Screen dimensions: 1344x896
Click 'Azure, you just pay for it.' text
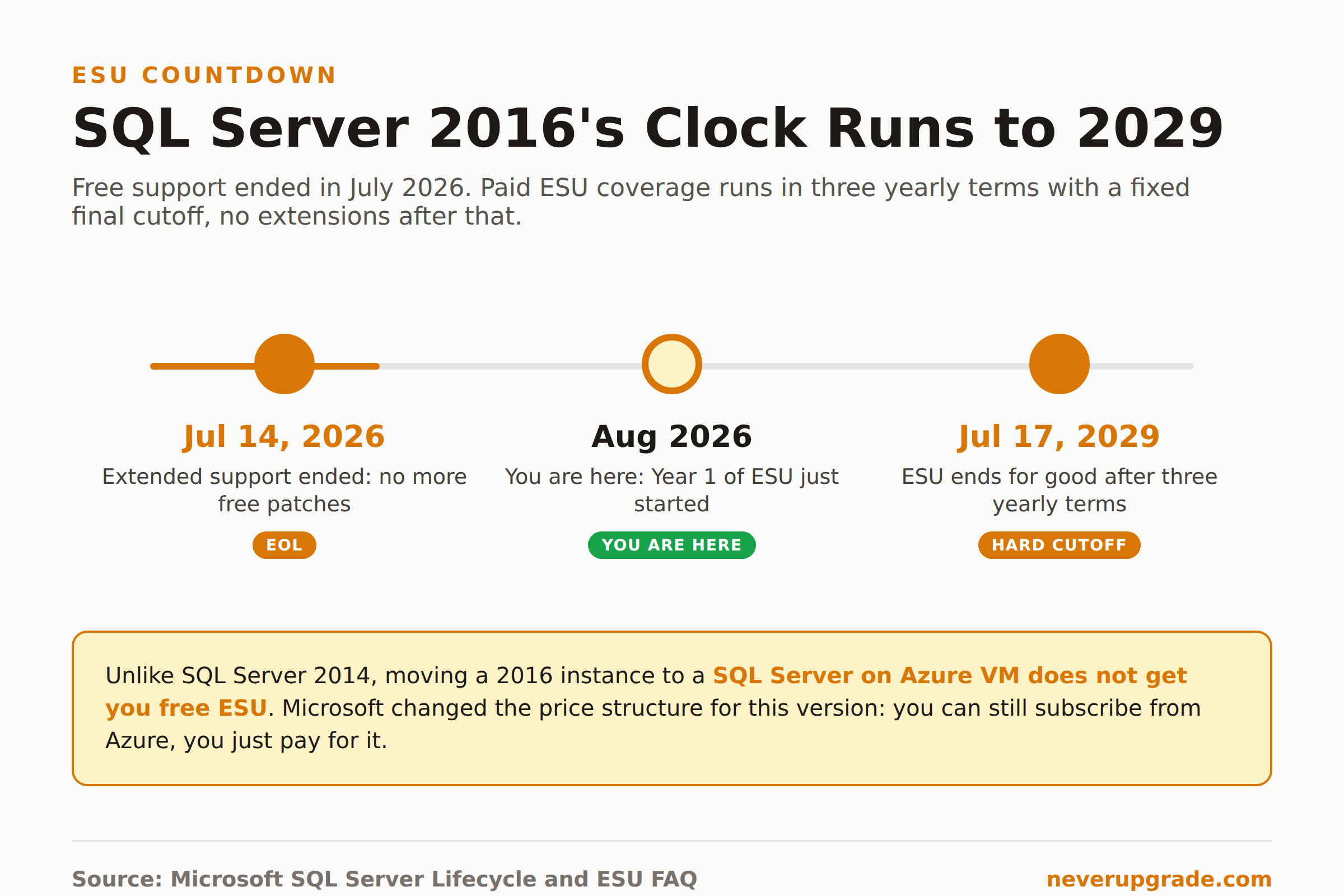click(x=246, y=740)
